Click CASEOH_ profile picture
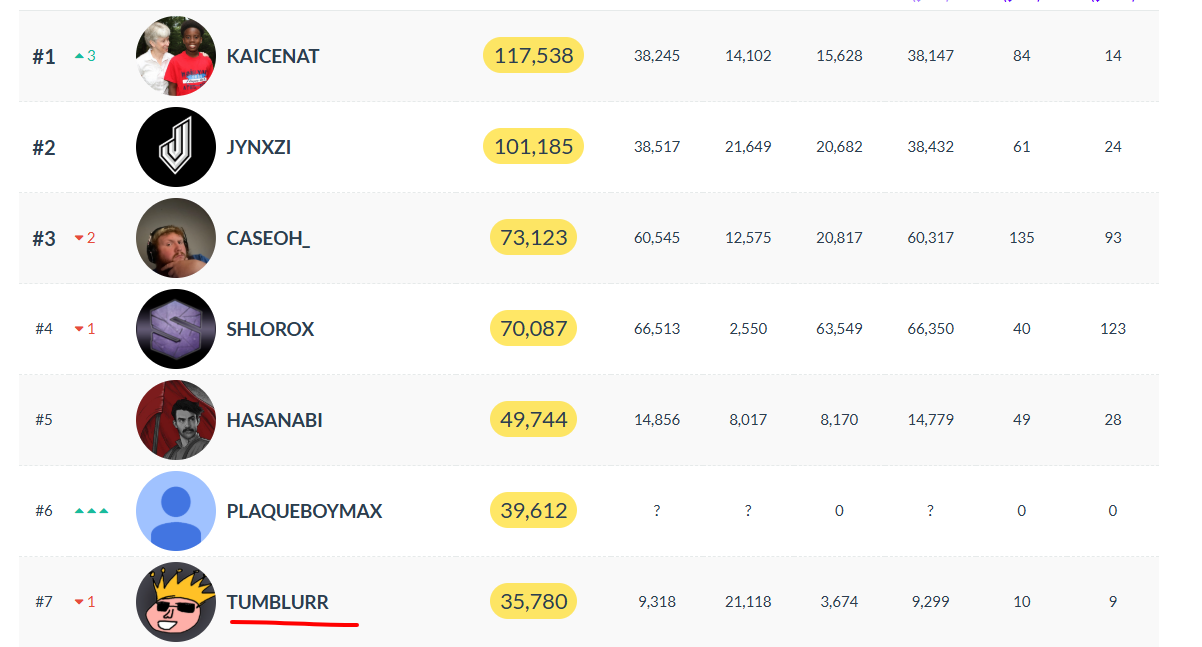1202x647 pixels. [x=176, y=238]
